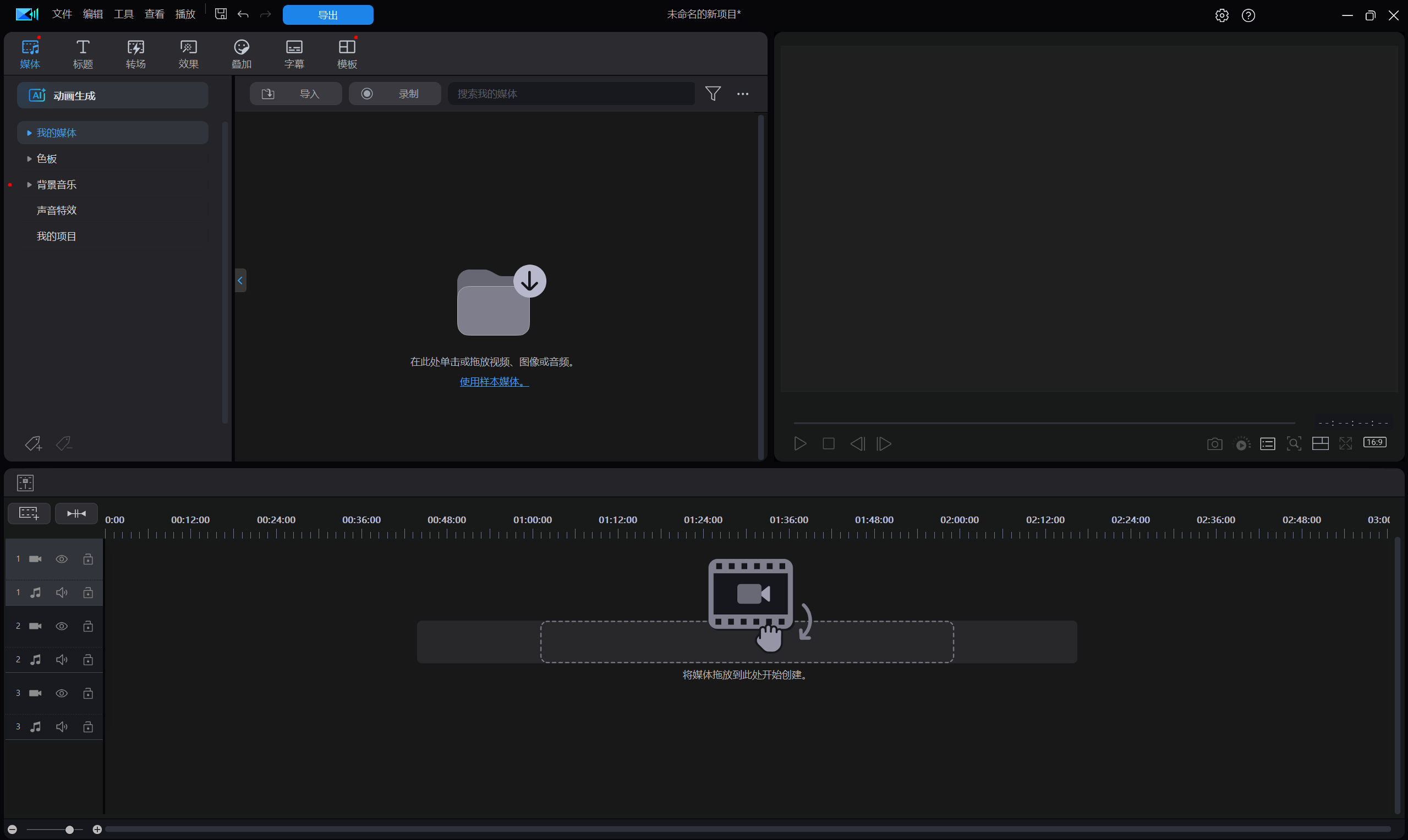Collapse the media library side panel

[x=240, y=281]
